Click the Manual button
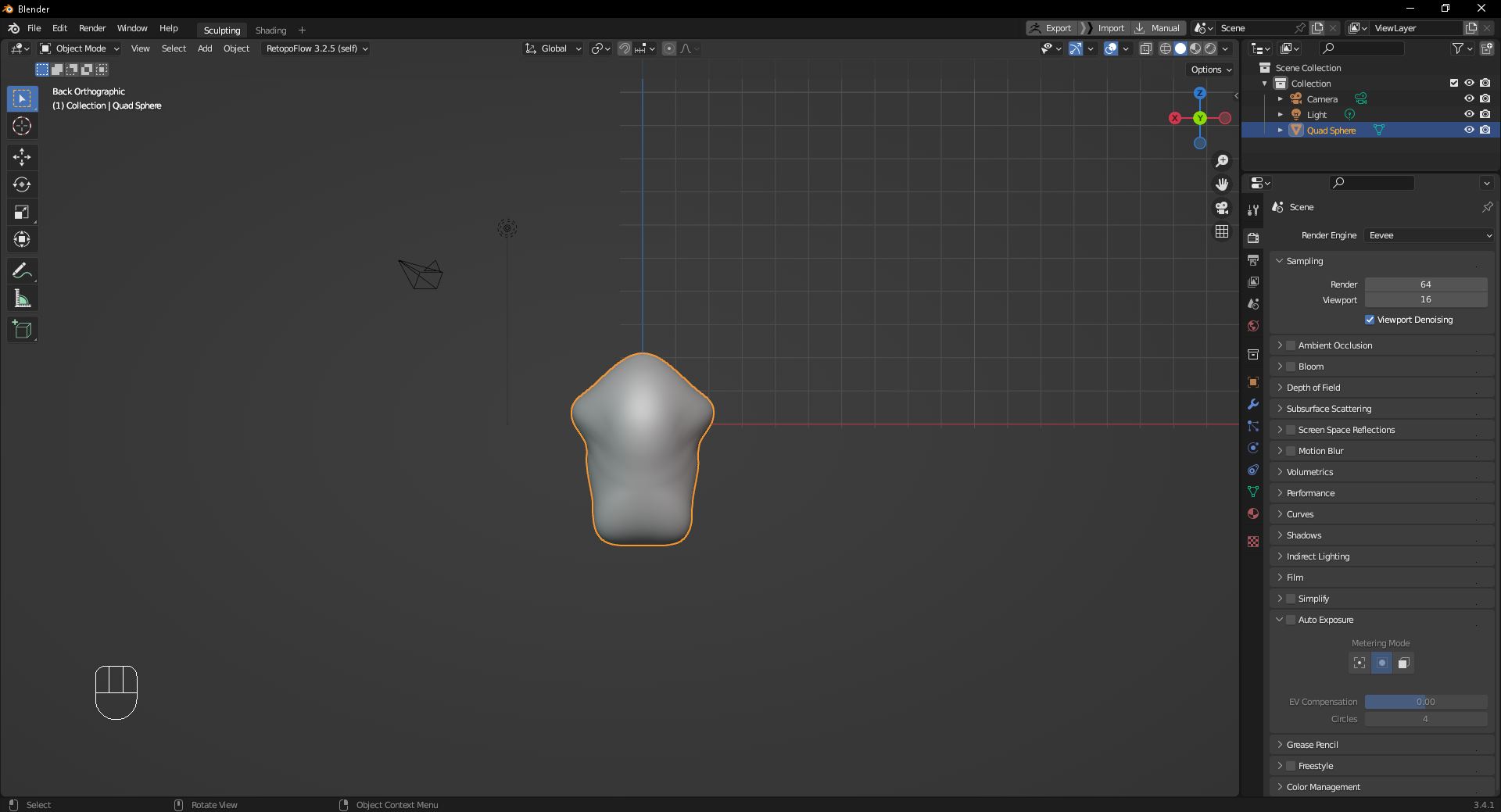1501x812 pixels. [x=1158, y=28]
